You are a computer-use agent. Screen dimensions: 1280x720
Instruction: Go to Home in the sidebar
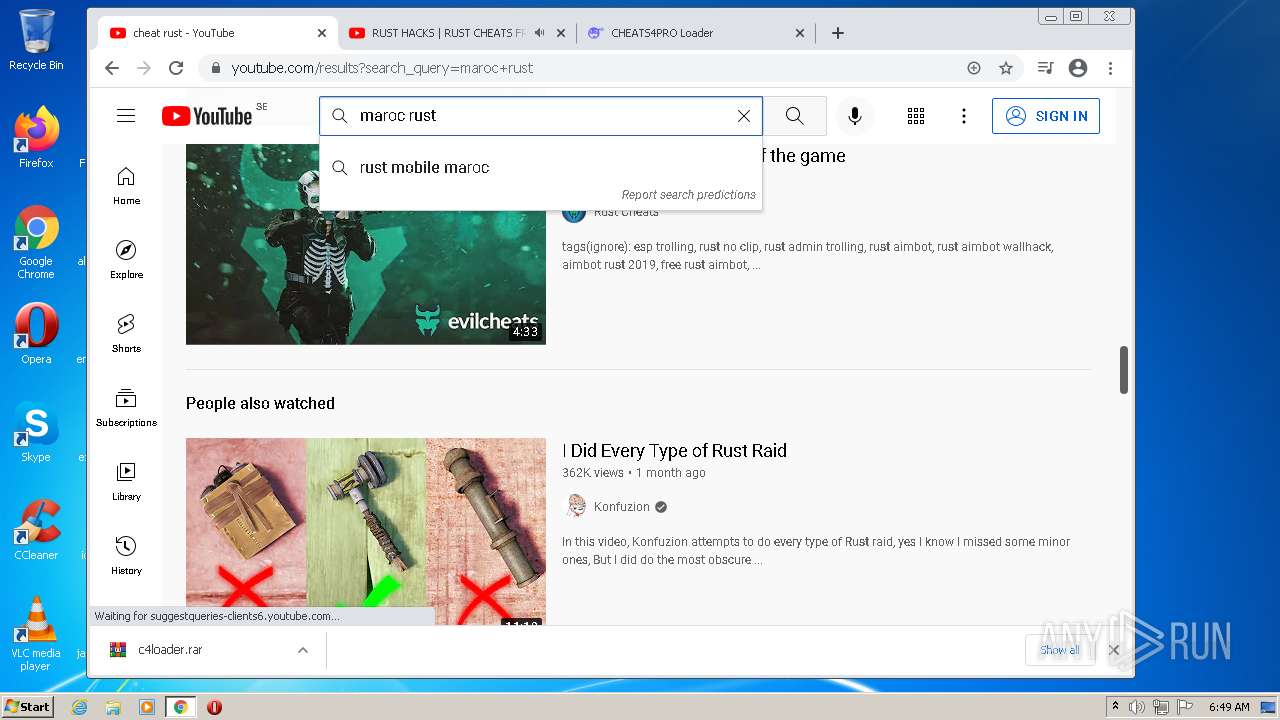pyautogui.click(x=126, y=186)
